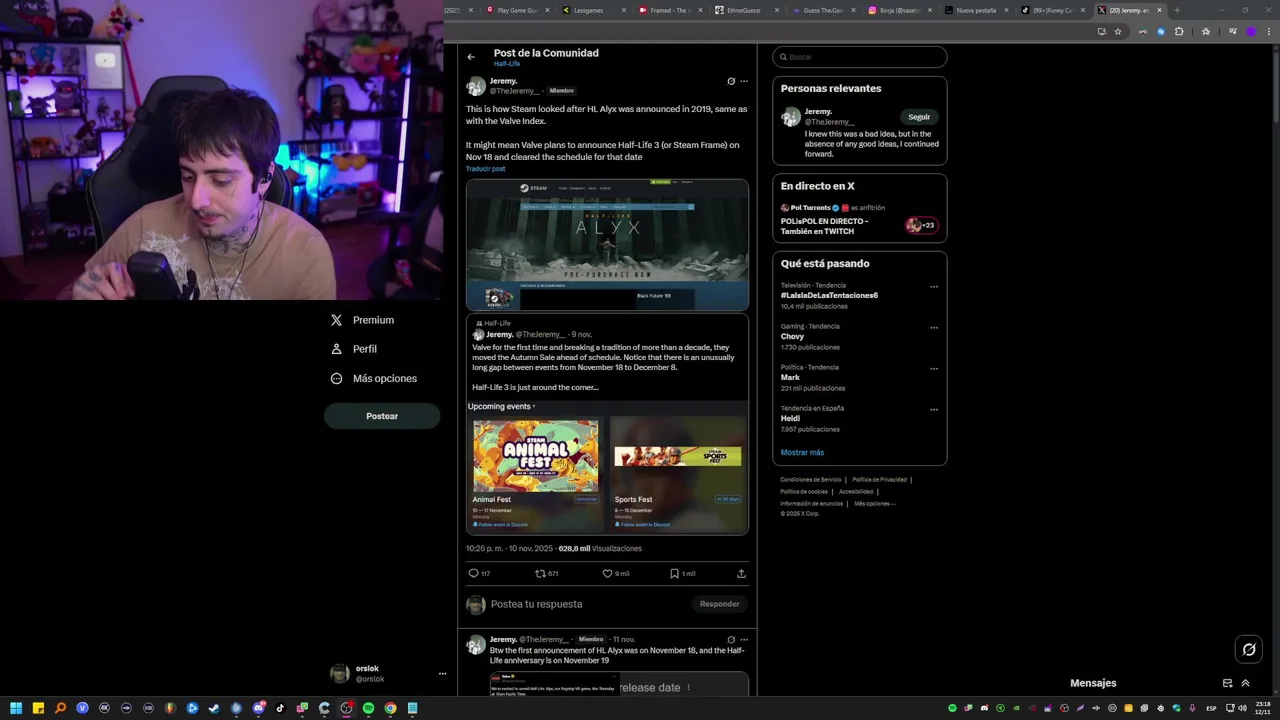Open Steam from the taskbar

(214, 708)
